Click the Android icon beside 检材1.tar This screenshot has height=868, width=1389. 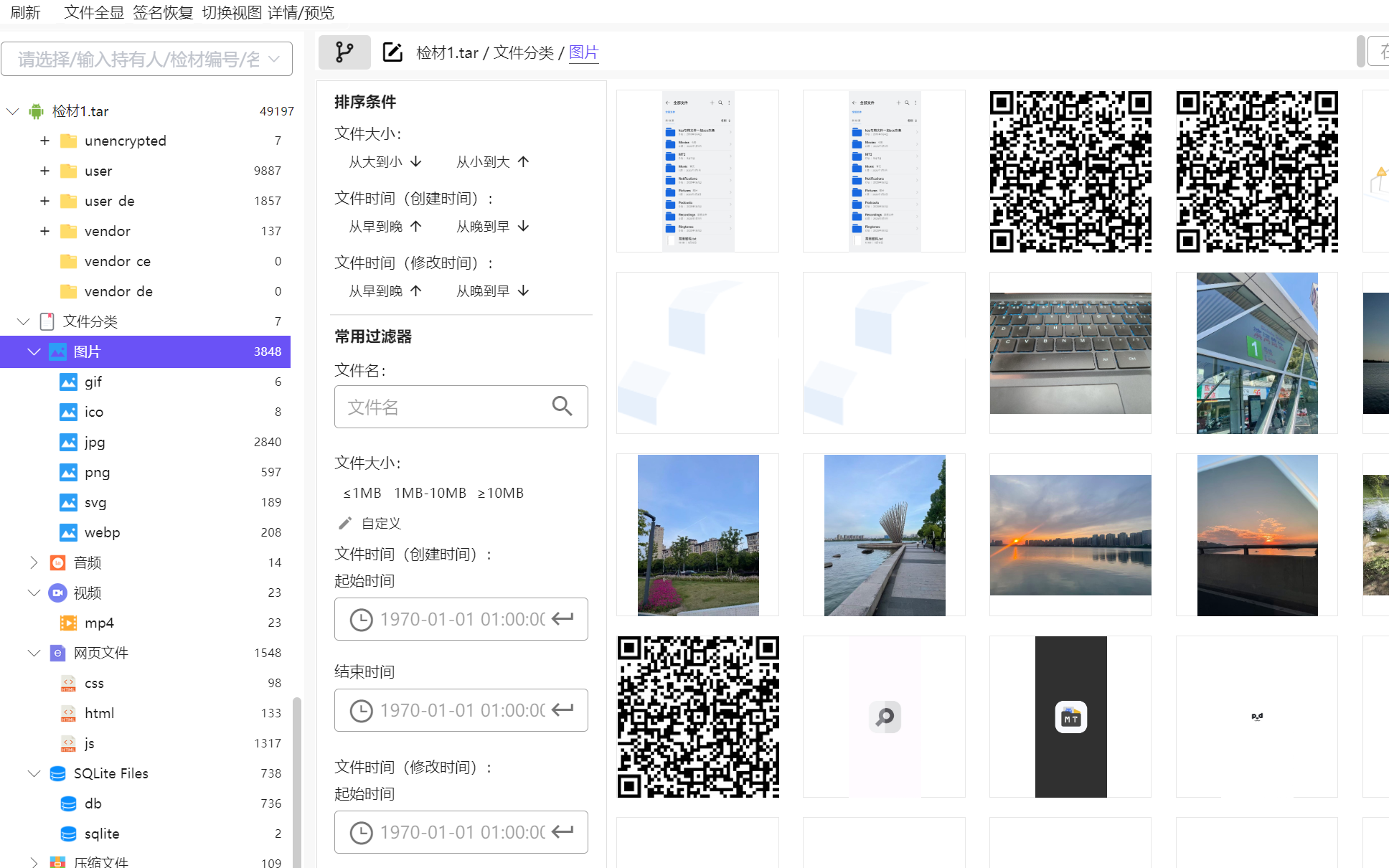pos(36,111)
